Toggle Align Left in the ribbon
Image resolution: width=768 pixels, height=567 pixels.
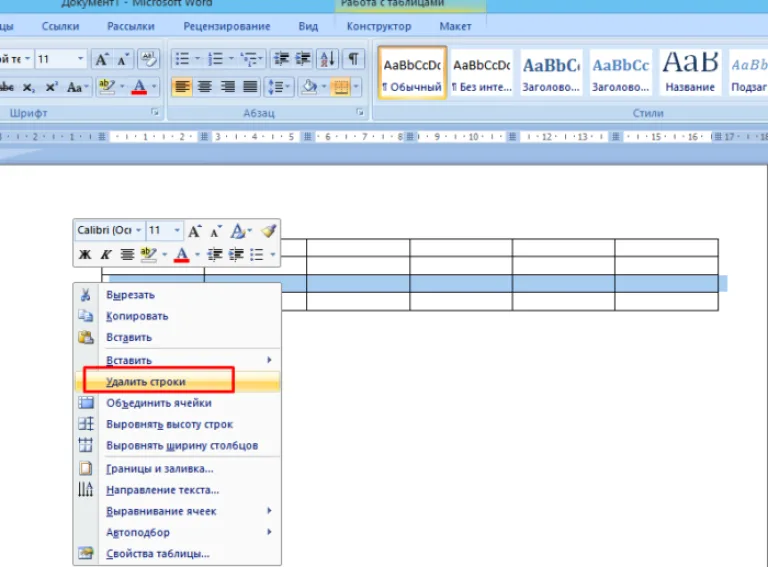pyautogui.click(x=182, y=87)
